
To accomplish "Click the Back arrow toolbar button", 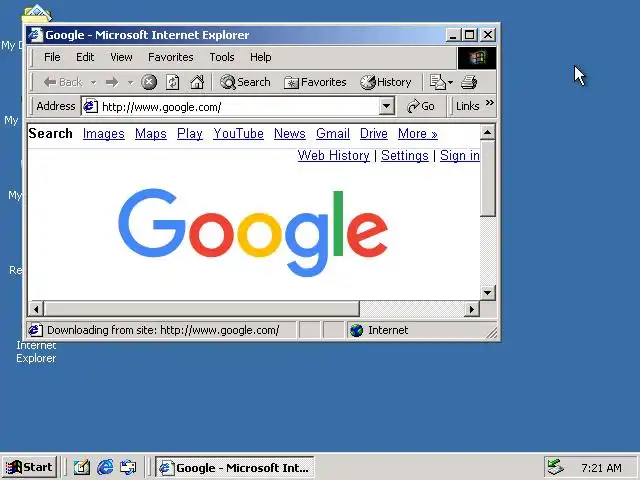I will click(x=62, y=82).
